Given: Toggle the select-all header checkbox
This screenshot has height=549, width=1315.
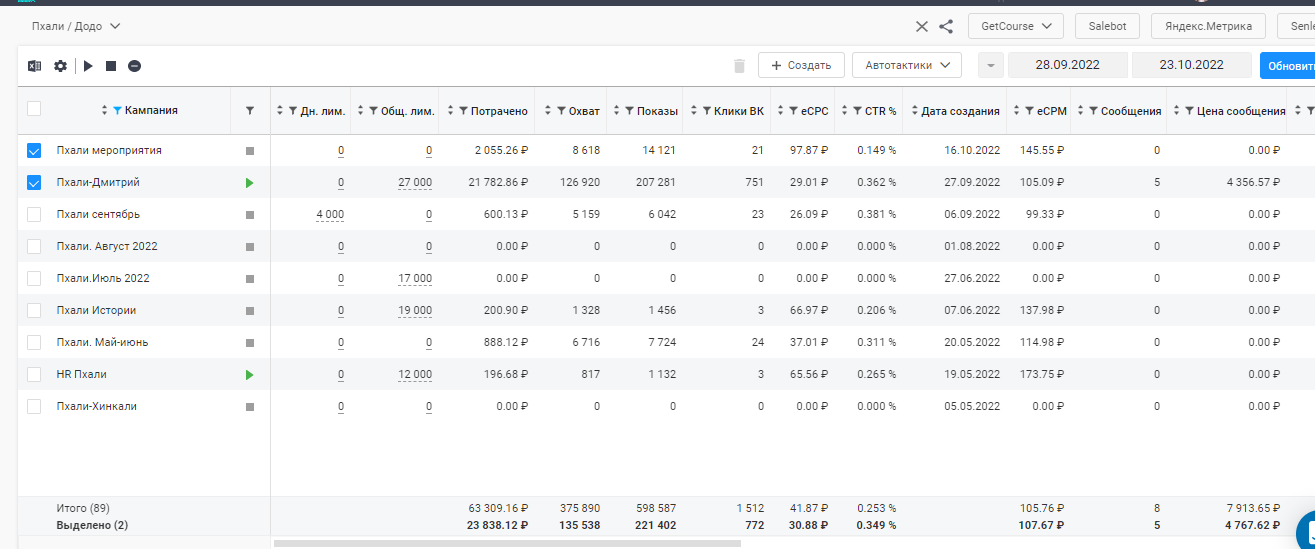Looking at the screenshot, I should coord(34,110).
